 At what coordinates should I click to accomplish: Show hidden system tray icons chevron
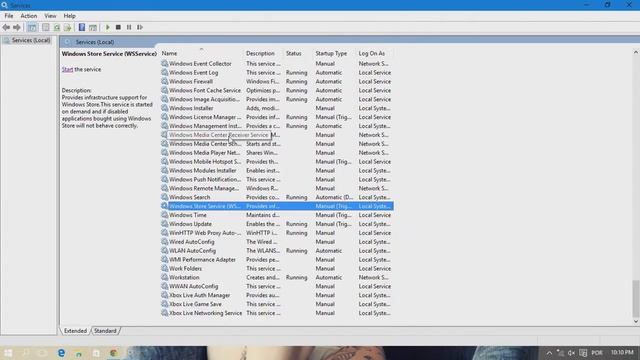pos(549,353)
